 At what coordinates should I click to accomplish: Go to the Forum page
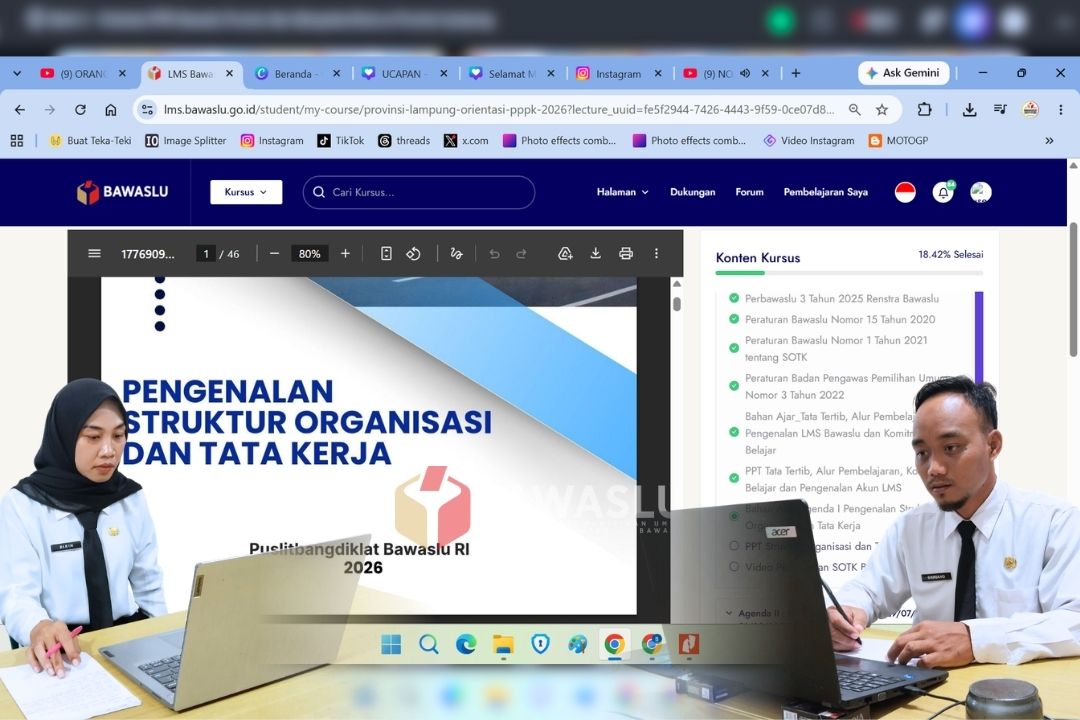tap(749, 192)
